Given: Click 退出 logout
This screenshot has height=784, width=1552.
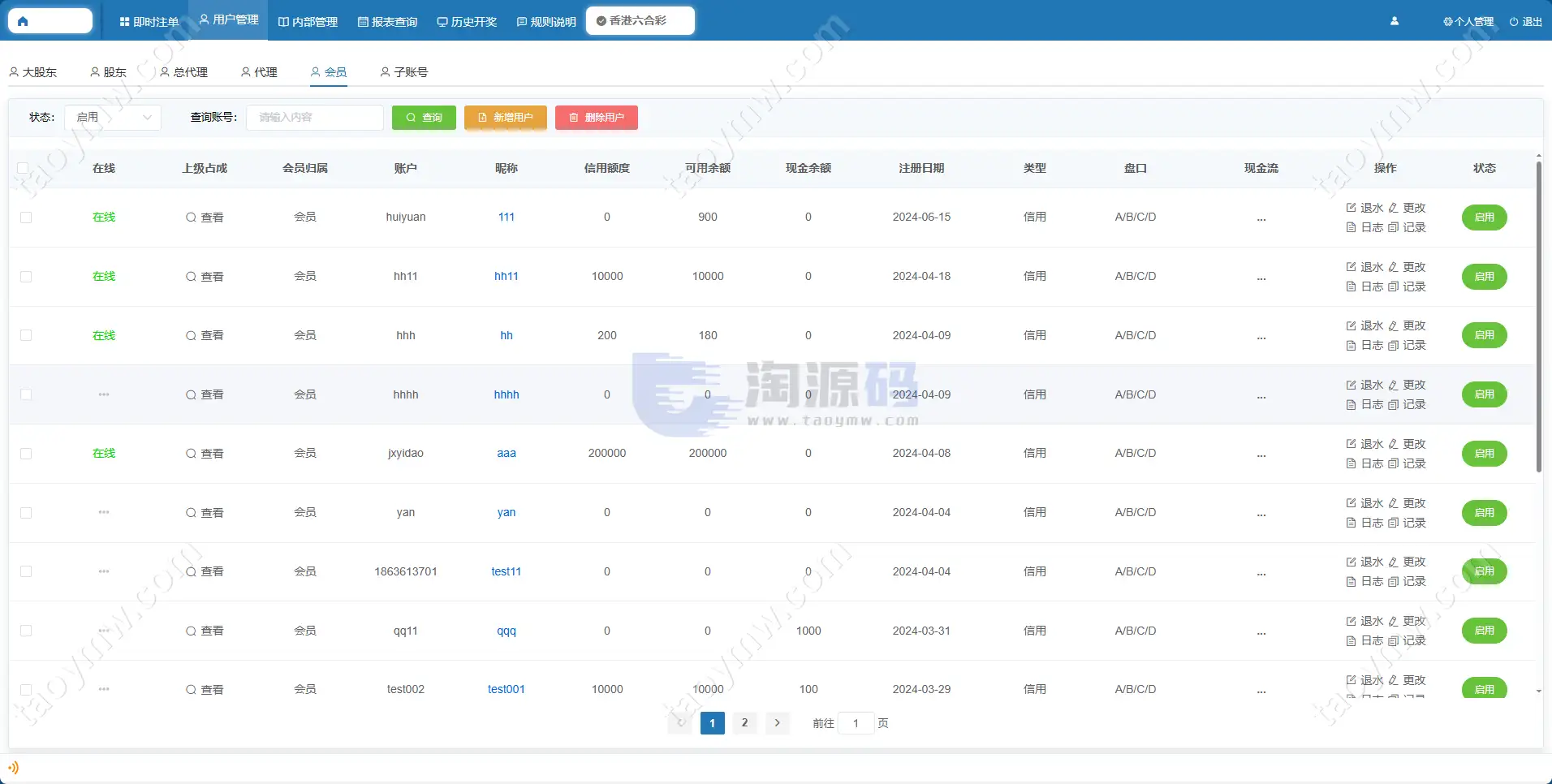Looking at the screenshot, I should click(x=1525, y=22).
